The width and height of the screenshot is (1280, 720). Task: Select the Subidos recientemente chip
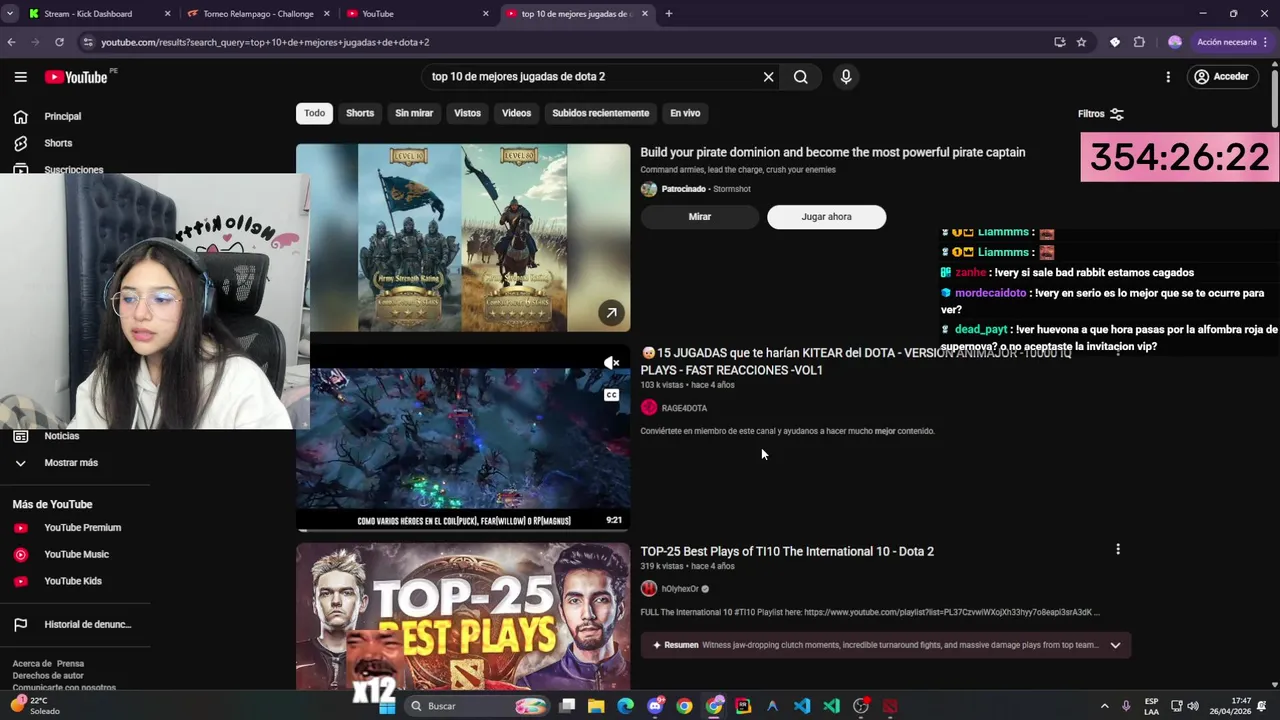point(601,113)
